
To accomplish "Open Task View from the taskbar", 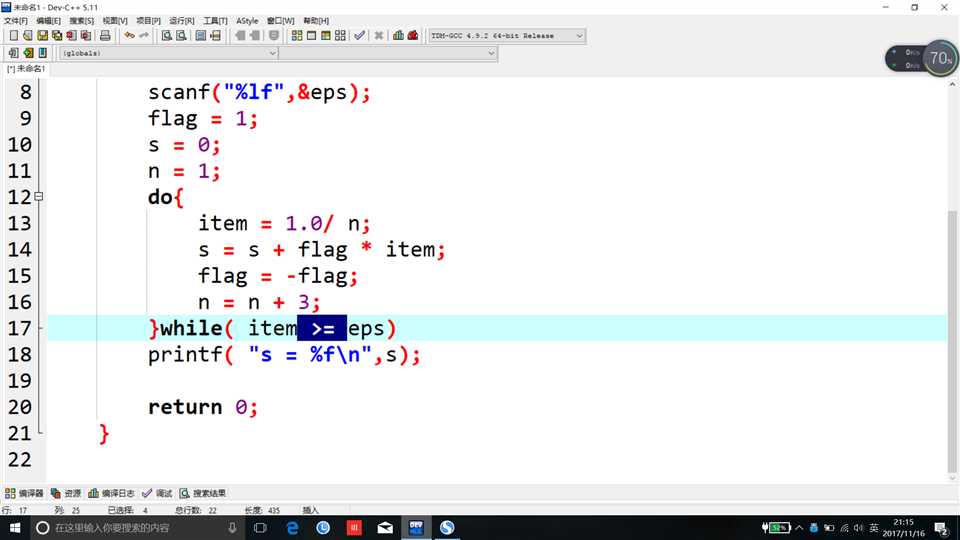I will click(260, 528).
